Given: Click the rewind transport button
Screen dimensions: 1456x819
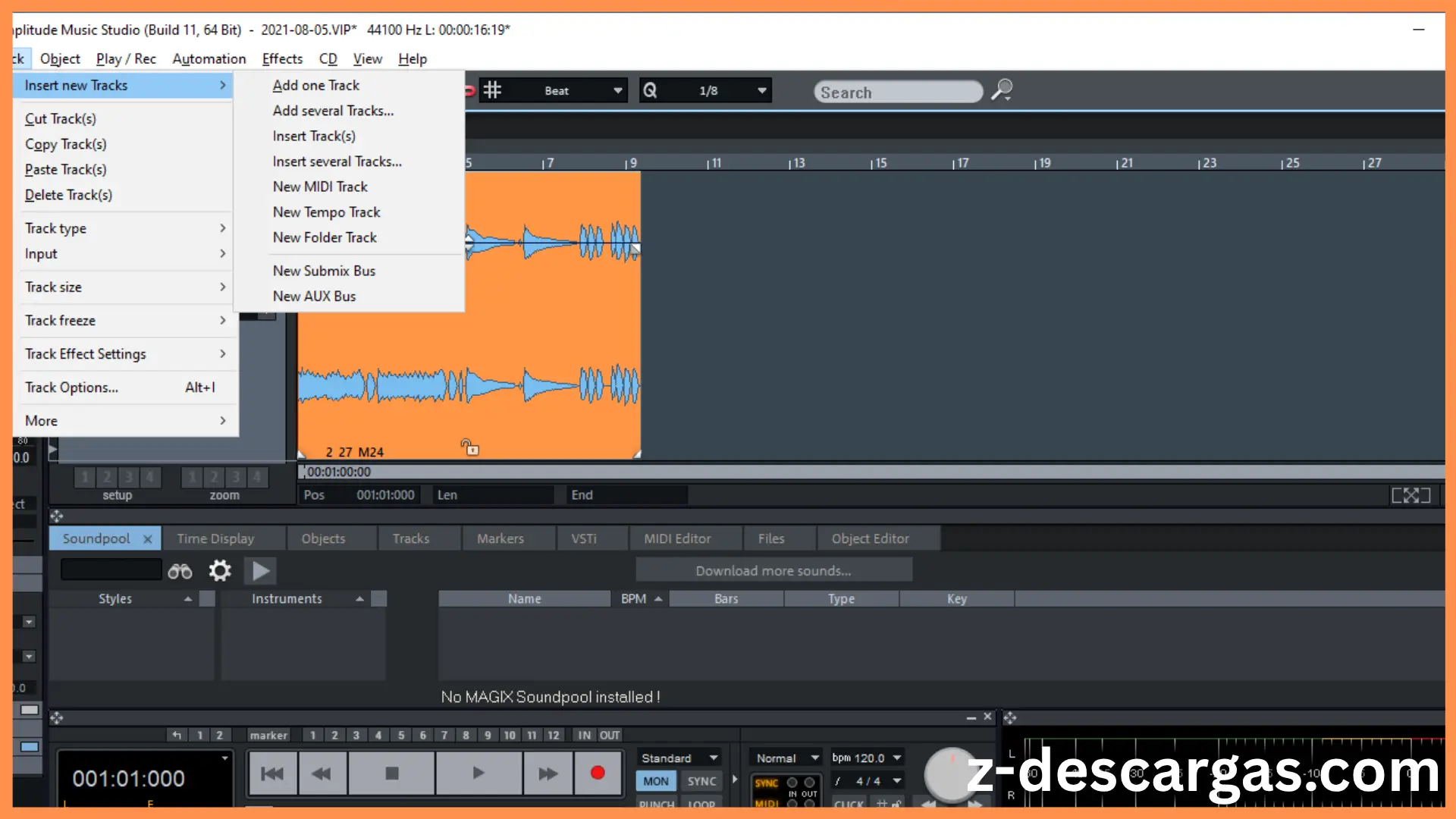Looking at the screenshot, I should (322, 773).
